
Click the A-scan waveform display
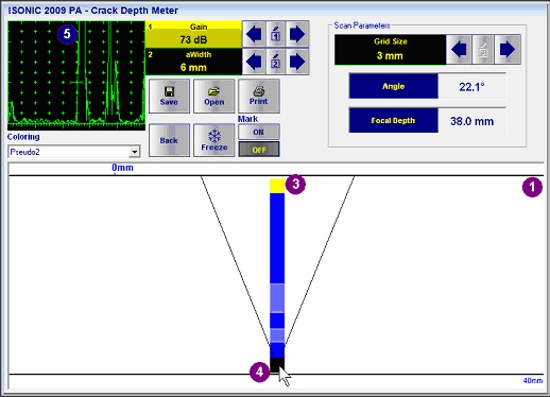(76, 75)
